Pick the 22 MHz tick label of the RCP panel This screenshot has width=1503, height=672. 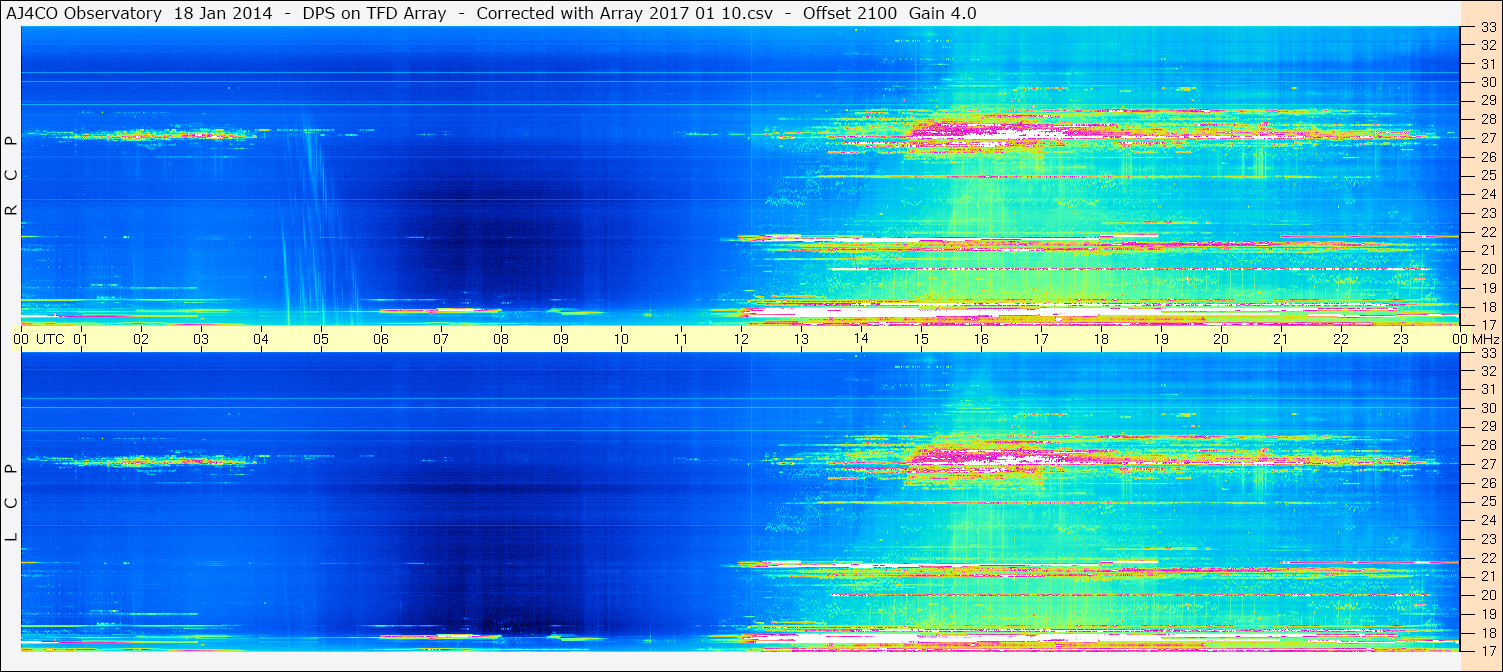click(x=1488, y=231)
